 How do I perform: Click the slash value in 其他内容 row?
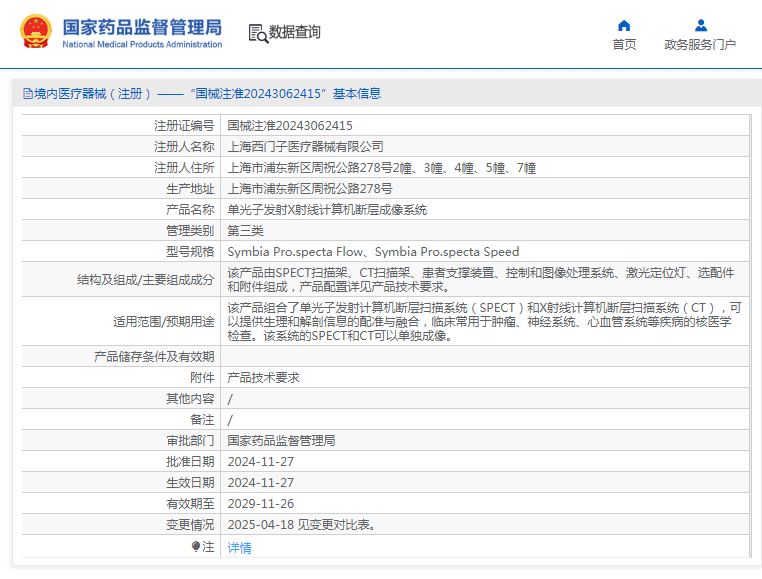[230, 399]
